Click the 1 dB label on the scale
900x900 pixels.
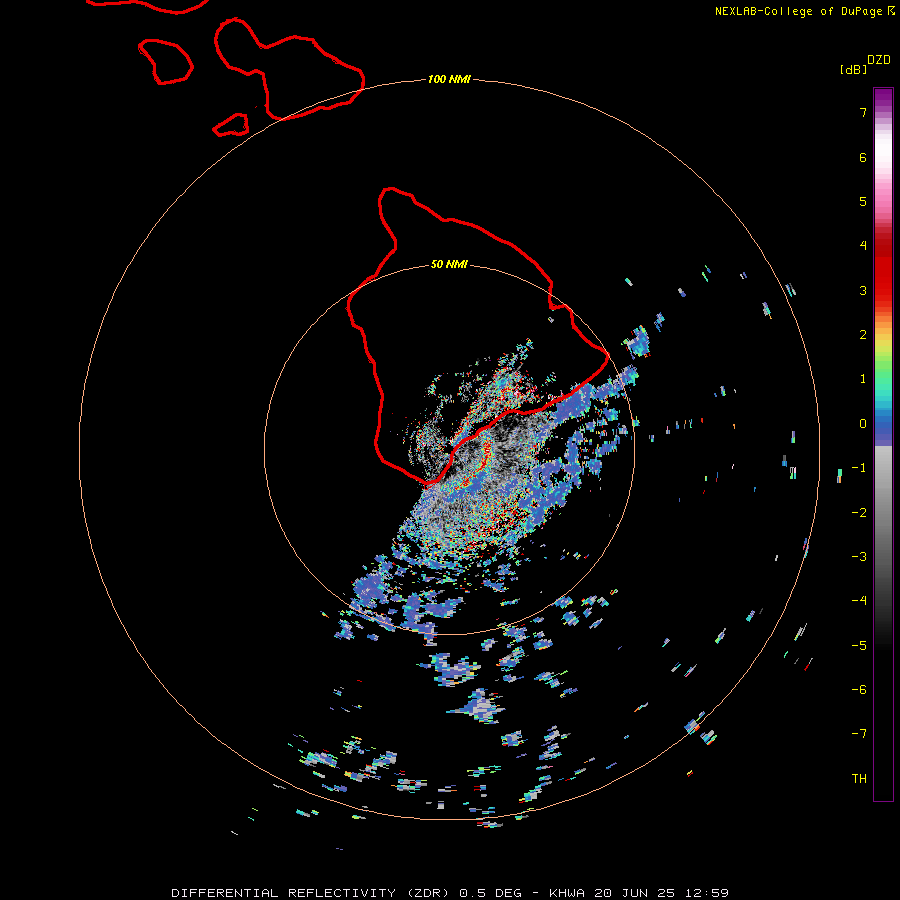(863, 379)
